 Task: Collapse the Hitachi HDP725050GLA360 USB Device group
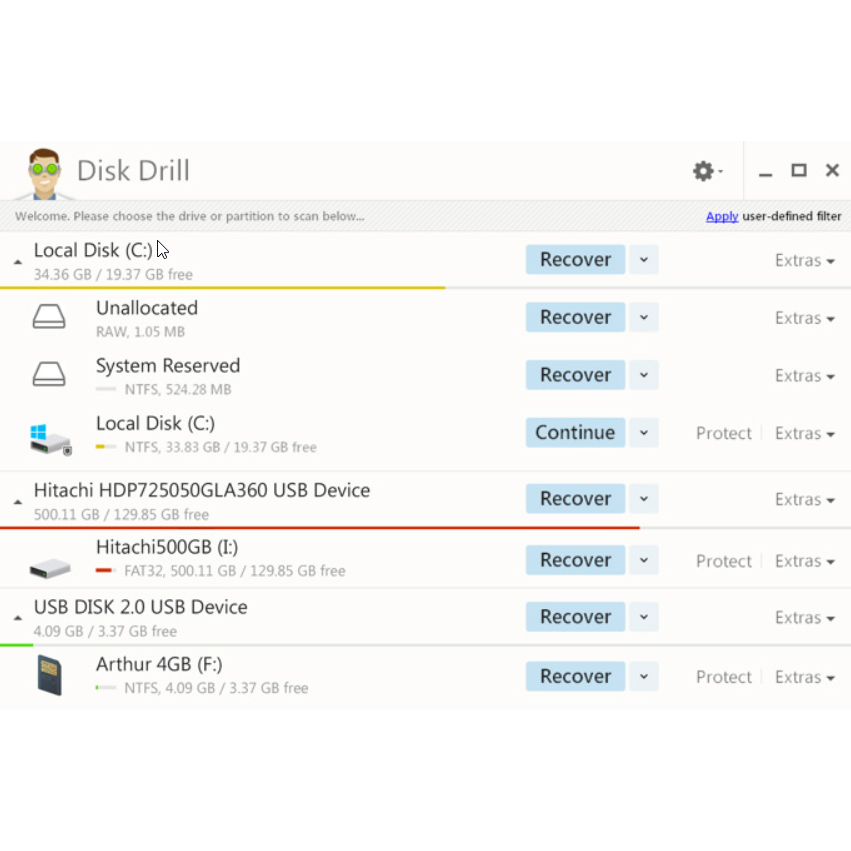18,501
